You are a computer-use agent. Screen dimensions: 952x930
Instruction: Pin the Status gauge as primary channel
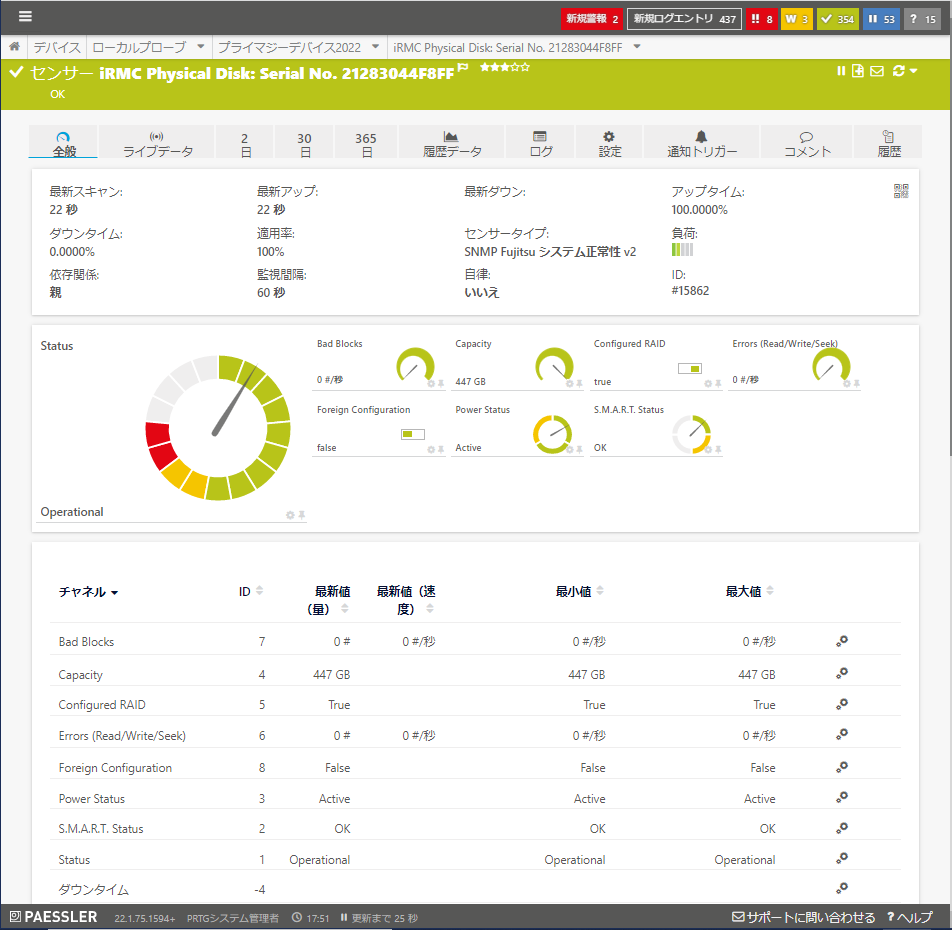[x=302, y=515]
